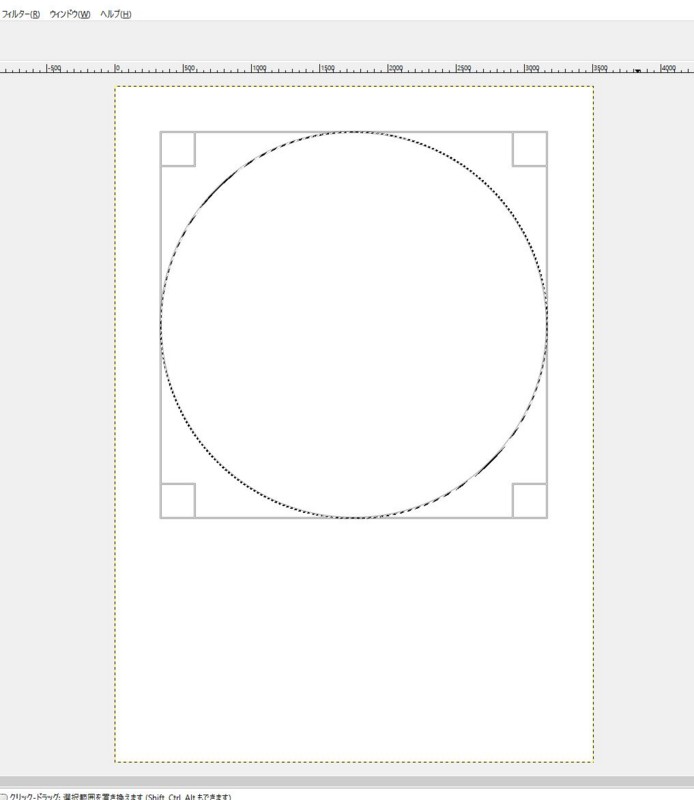Click the ruler label 4000
The height and width of the screenshot is (800, 694).
tap(668, 68)
